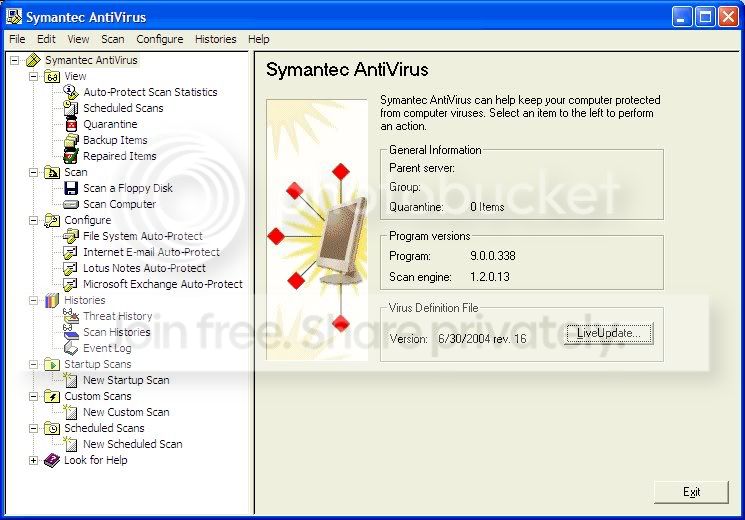Click the New Scheduled Scan icon
This screenshot has width=745, height=520.
click(x=71, y=444)
